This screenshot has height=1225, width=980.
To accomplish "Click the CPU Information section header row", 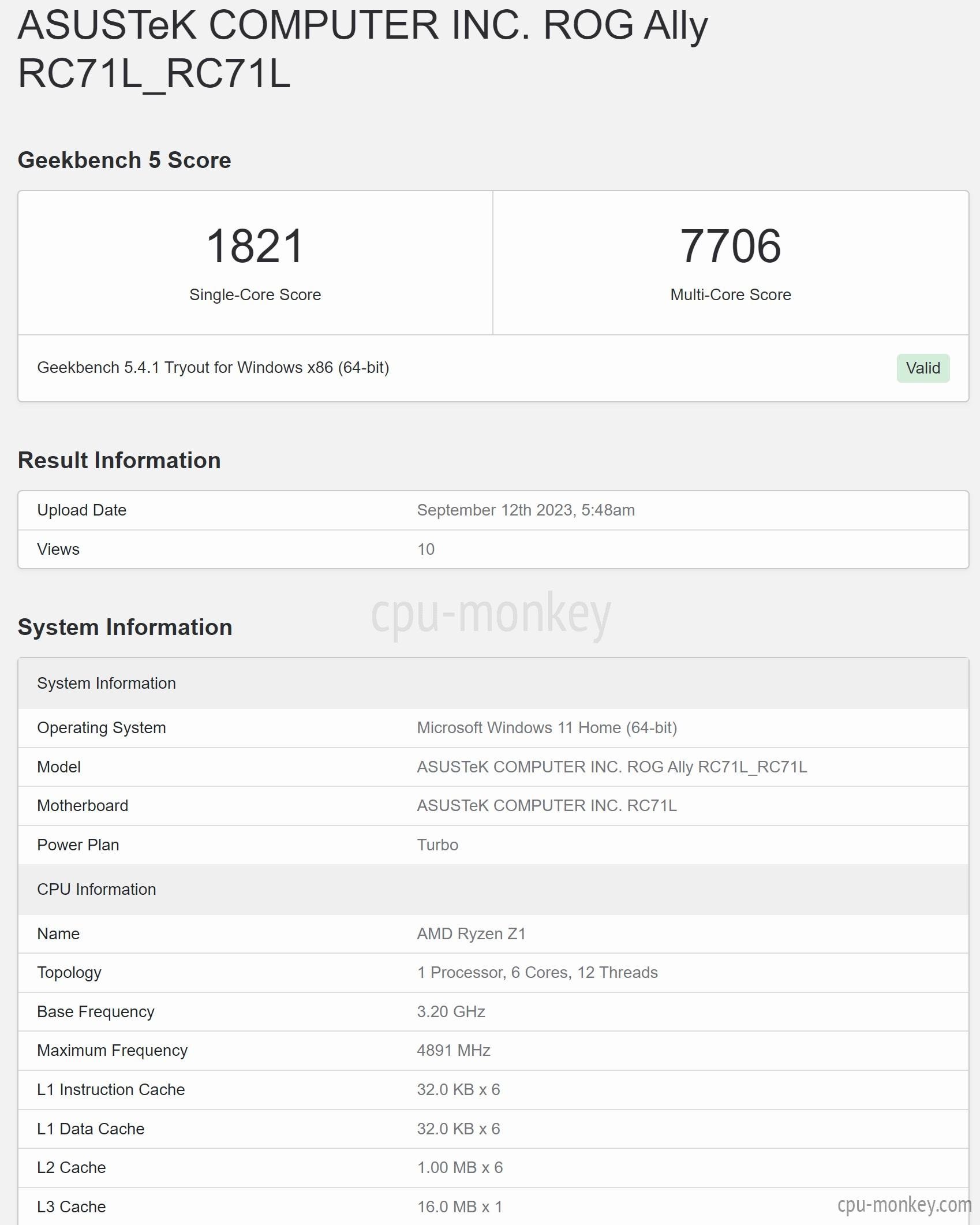I will (x=493, y=889).
